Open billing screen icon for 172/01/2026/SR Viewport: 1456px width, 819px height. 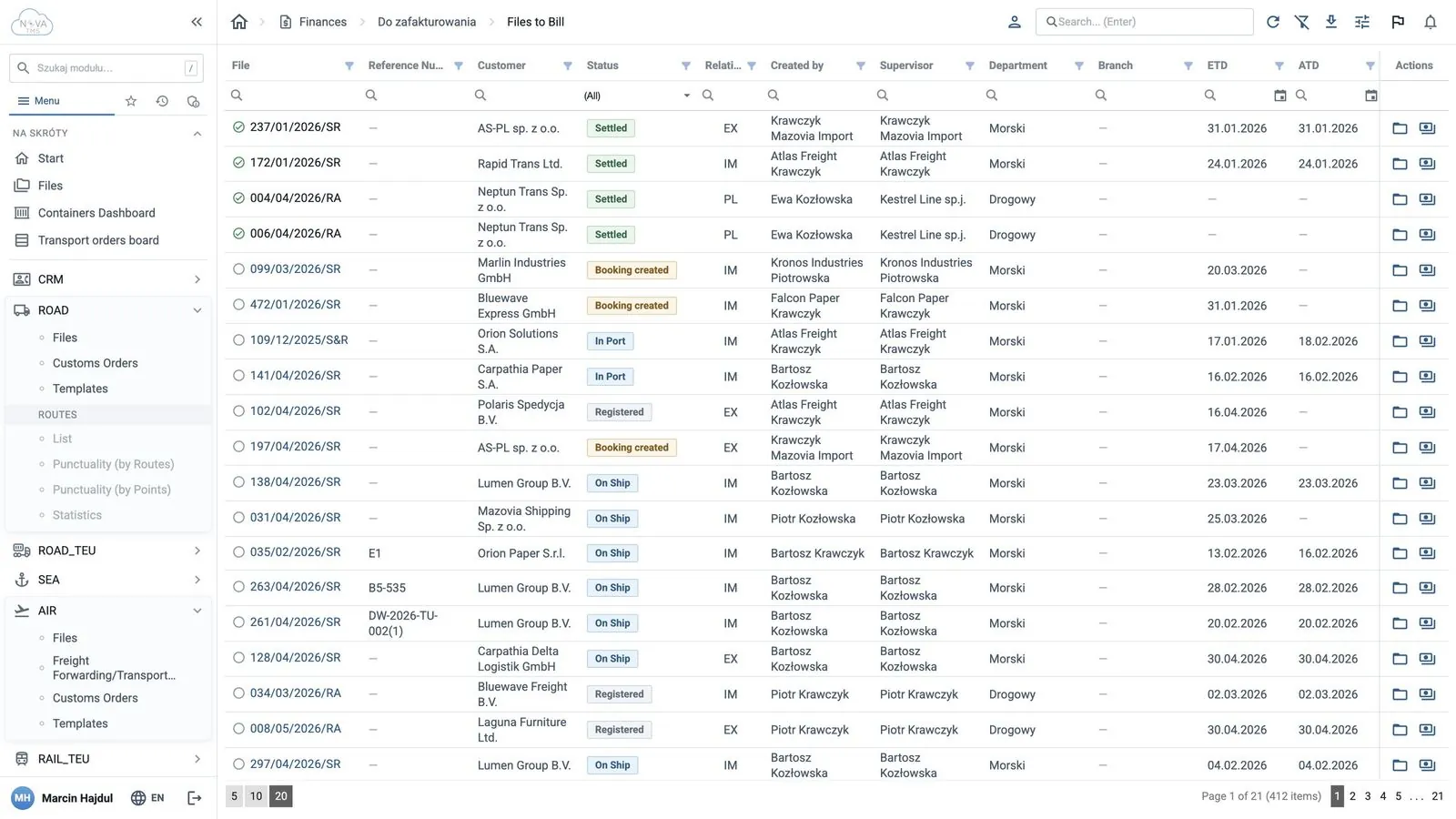coord(1428,164)
